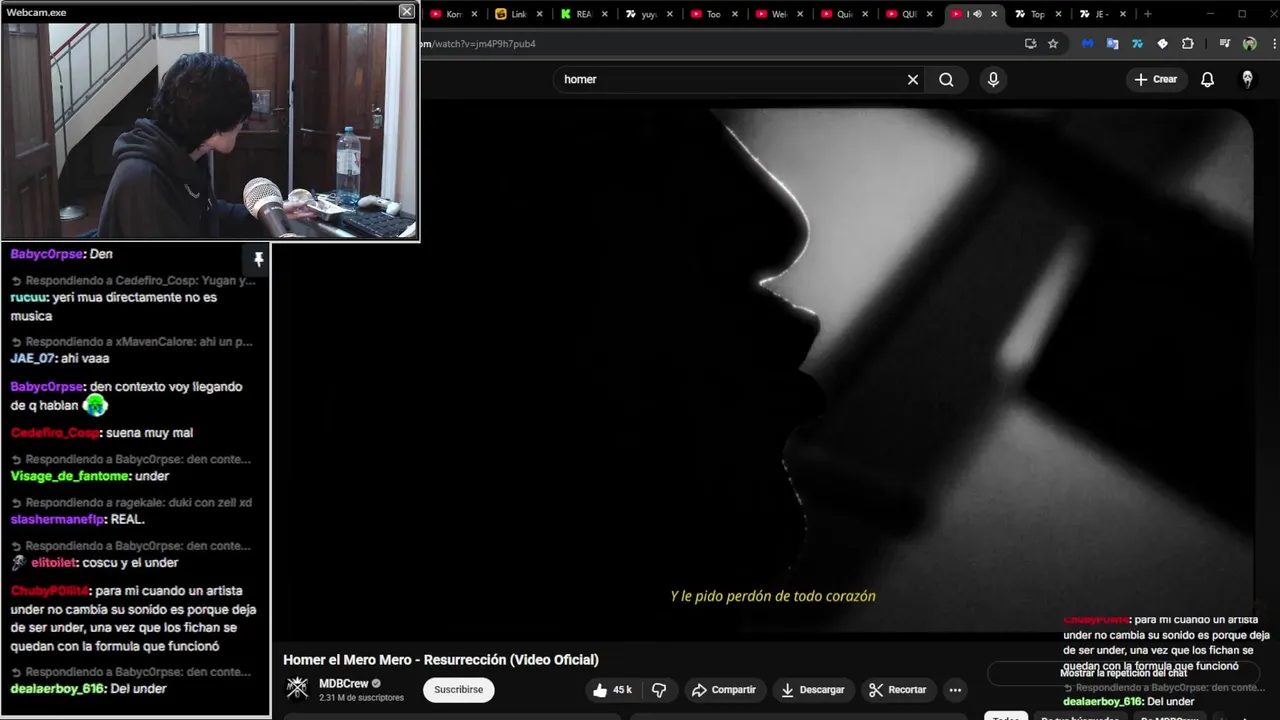
Task: Open the Google Translate extension
Action: coord(1112,44)
